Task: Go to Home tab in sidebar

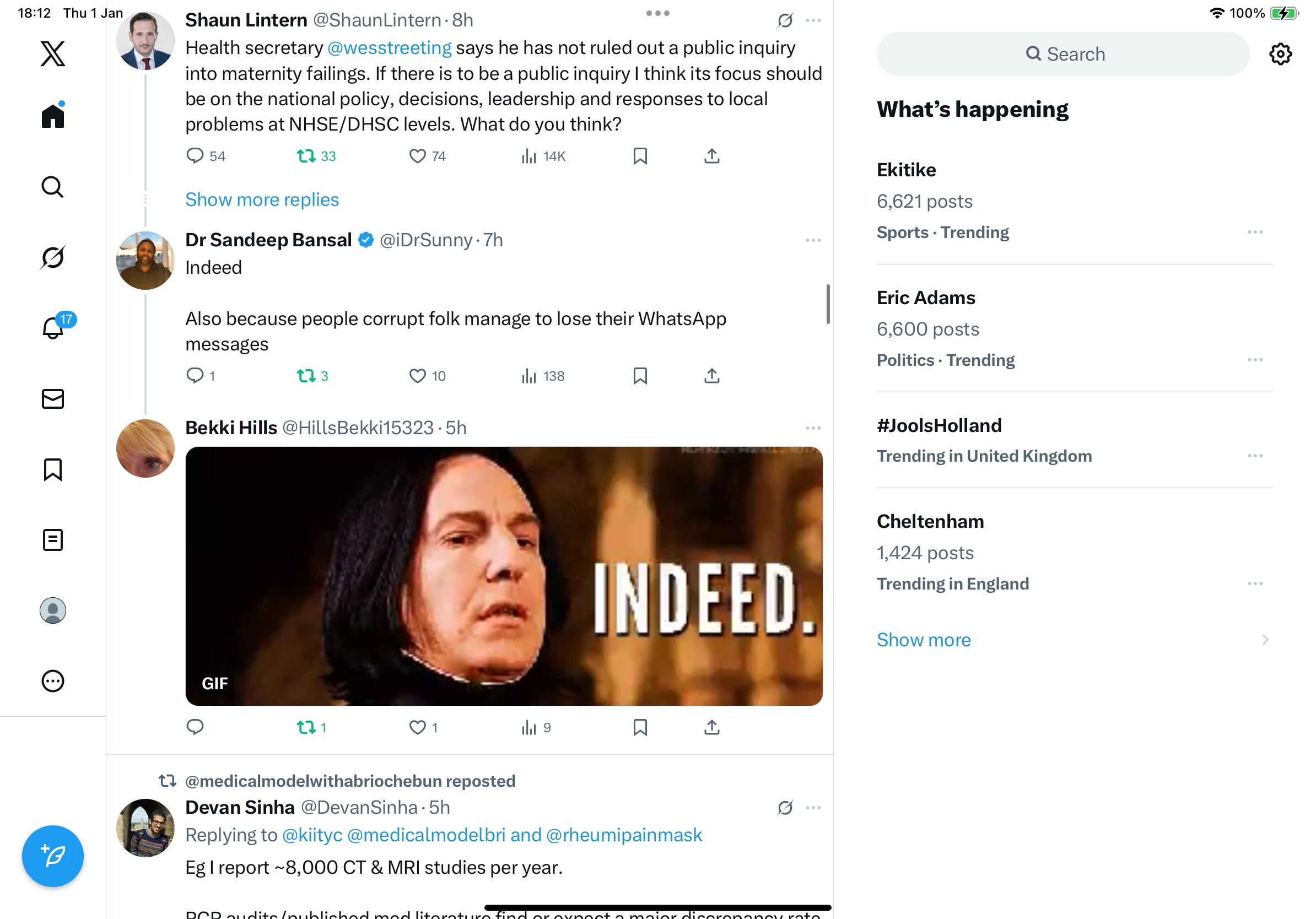Action: 53,116
